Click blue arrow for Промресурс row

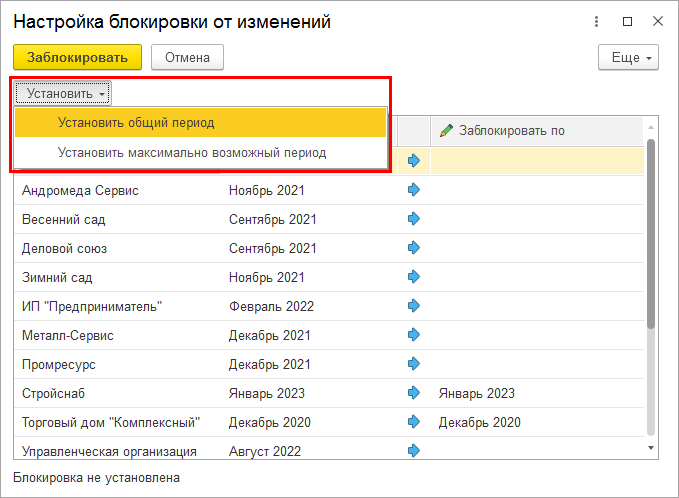[x=414, y=364]
